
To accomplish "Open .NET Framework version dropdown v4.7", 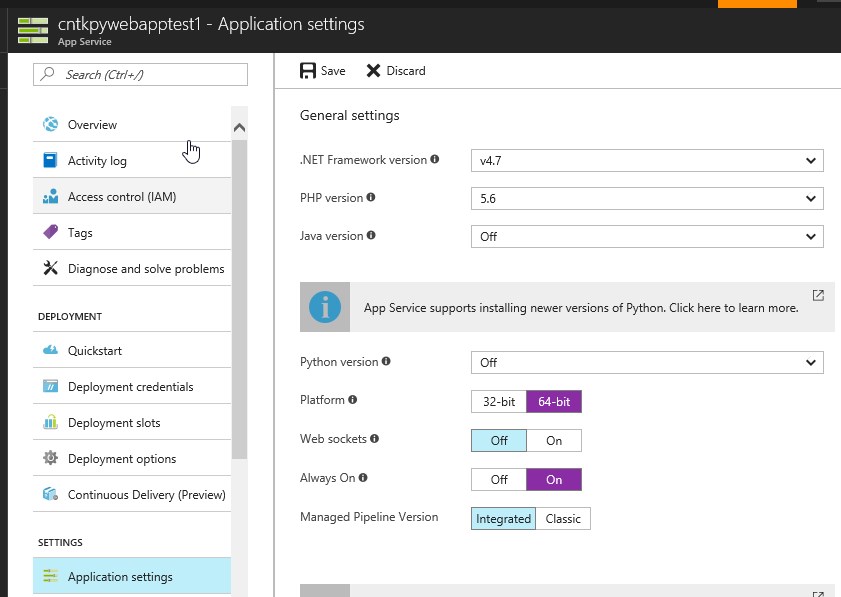I will click(x=647, y=160).
